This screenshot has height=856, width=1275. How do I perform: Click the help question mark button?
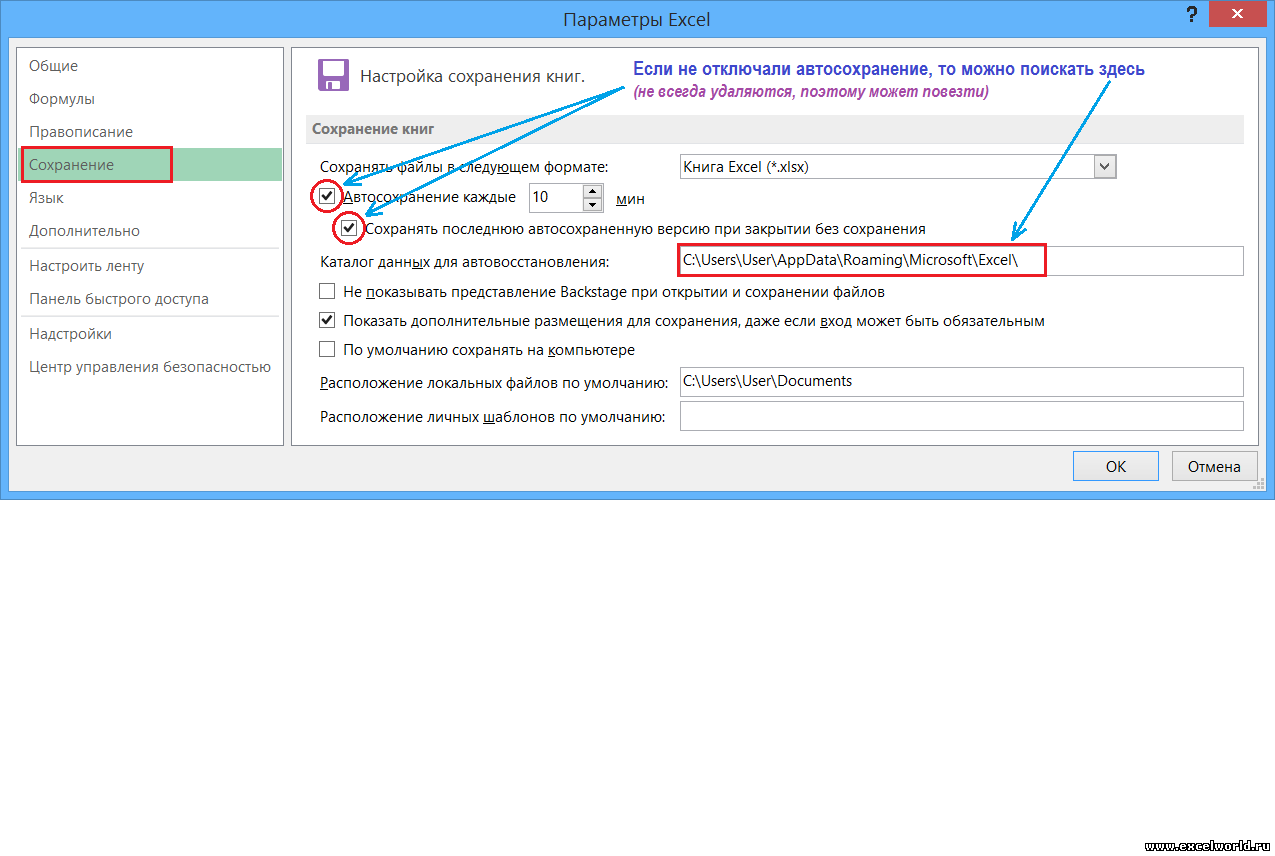tap(1190, 15)
